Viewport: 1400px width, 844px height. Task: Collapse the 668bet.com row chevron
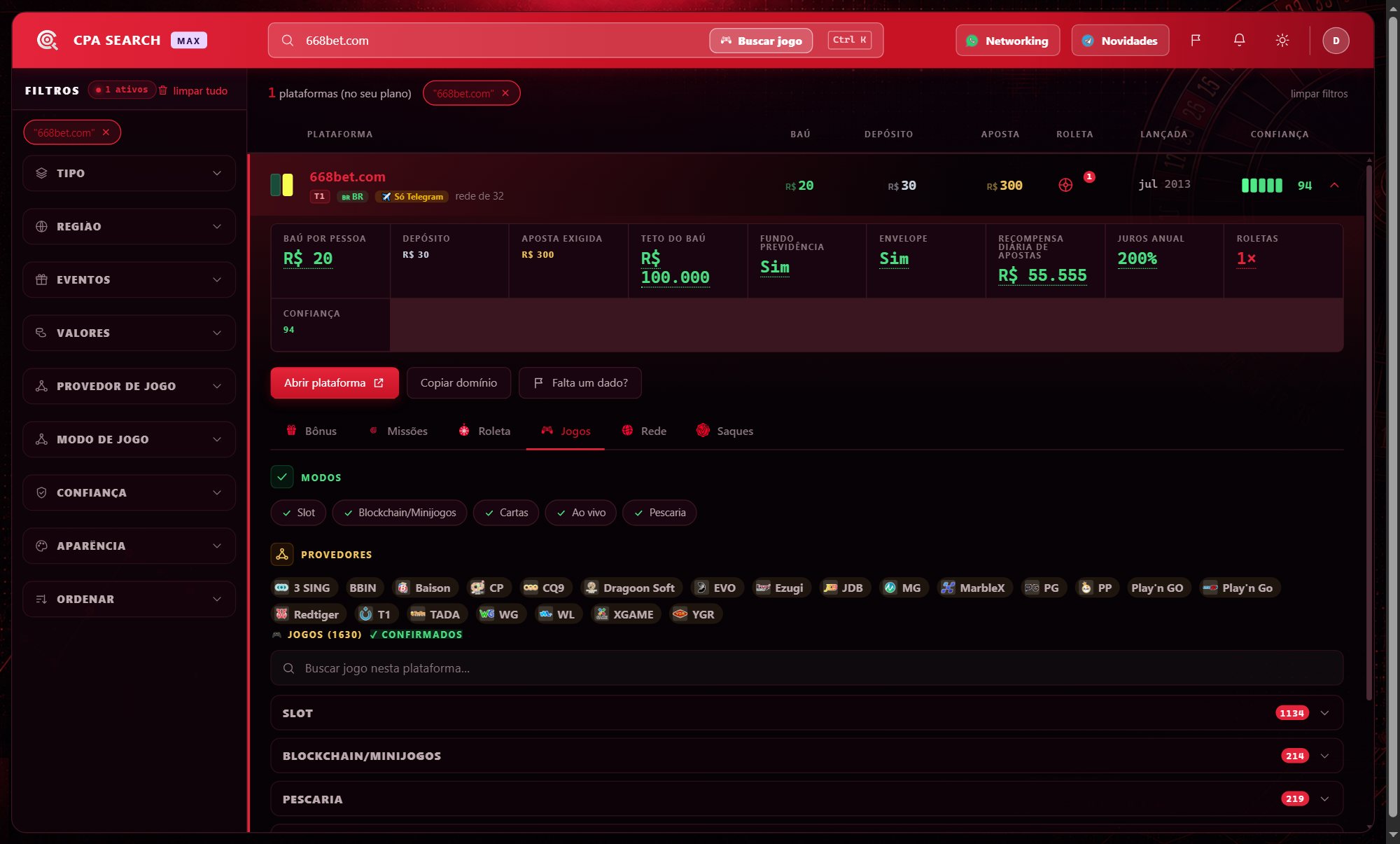pyautogui.click(x=1334, y=186)
